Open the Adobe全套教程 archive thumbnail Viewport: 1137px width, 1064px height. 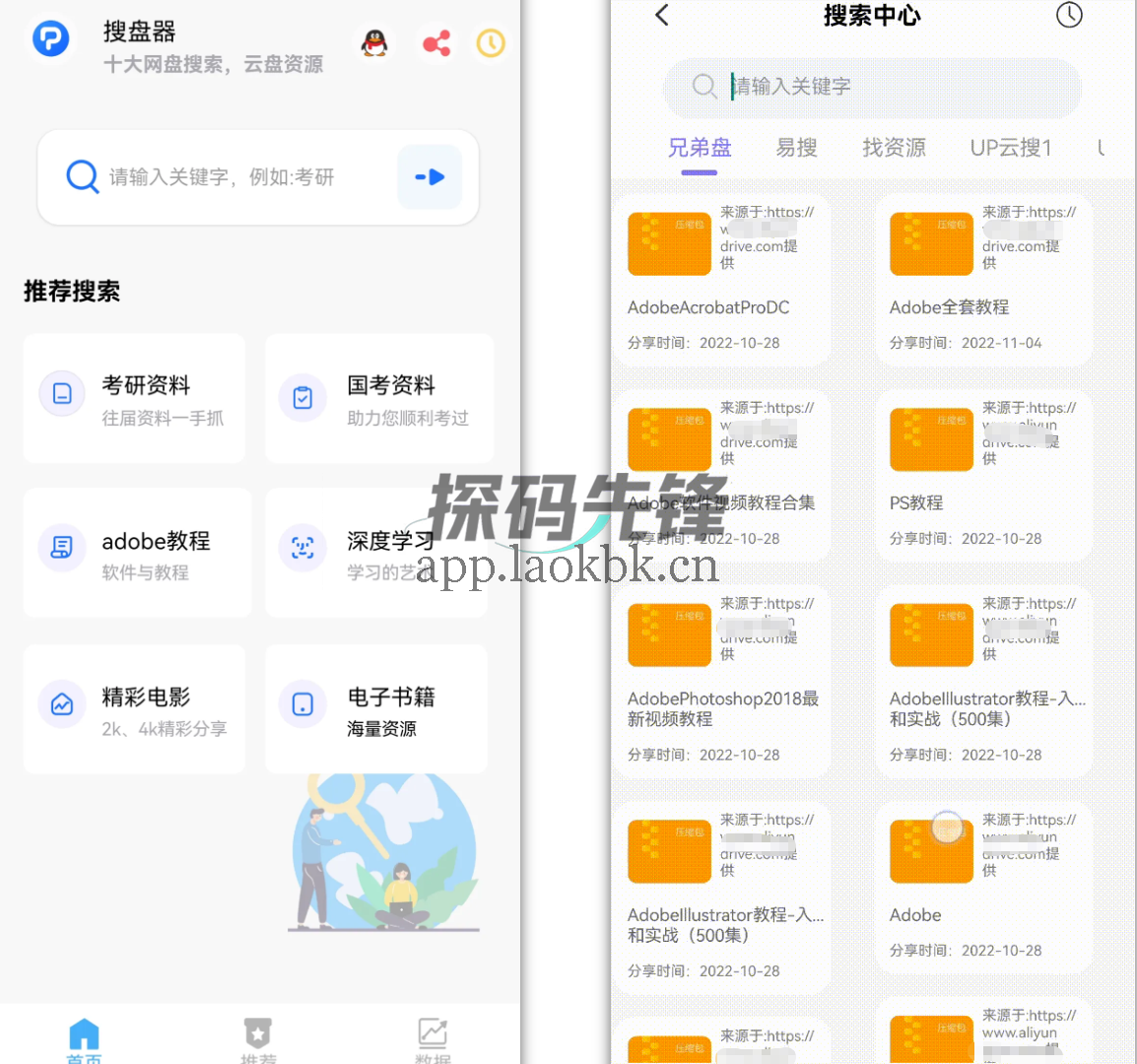[930, 243]
